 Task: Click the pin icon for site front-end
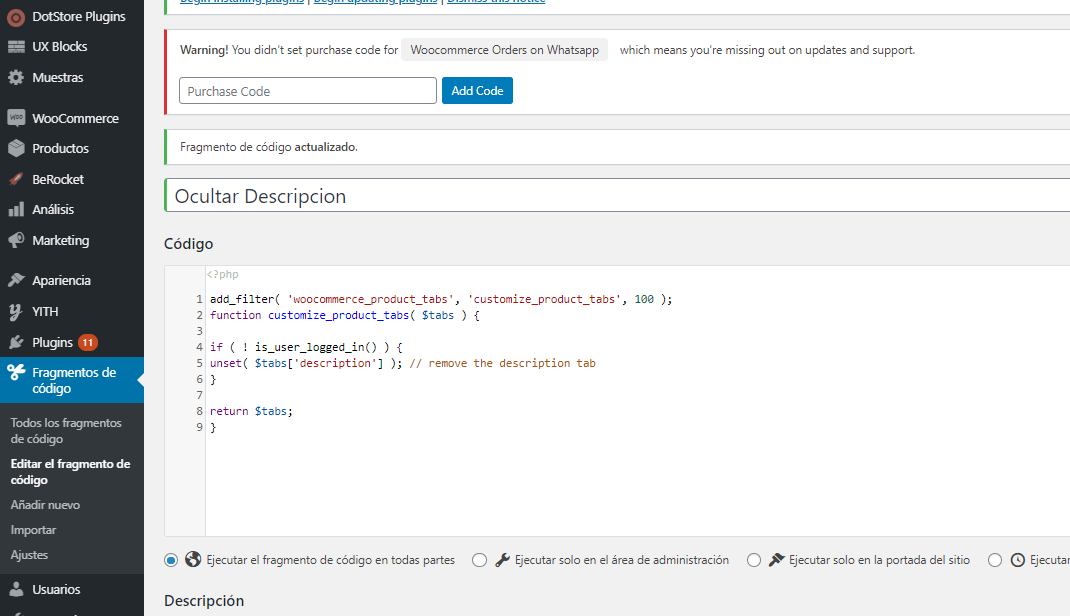tap(777, 559)
